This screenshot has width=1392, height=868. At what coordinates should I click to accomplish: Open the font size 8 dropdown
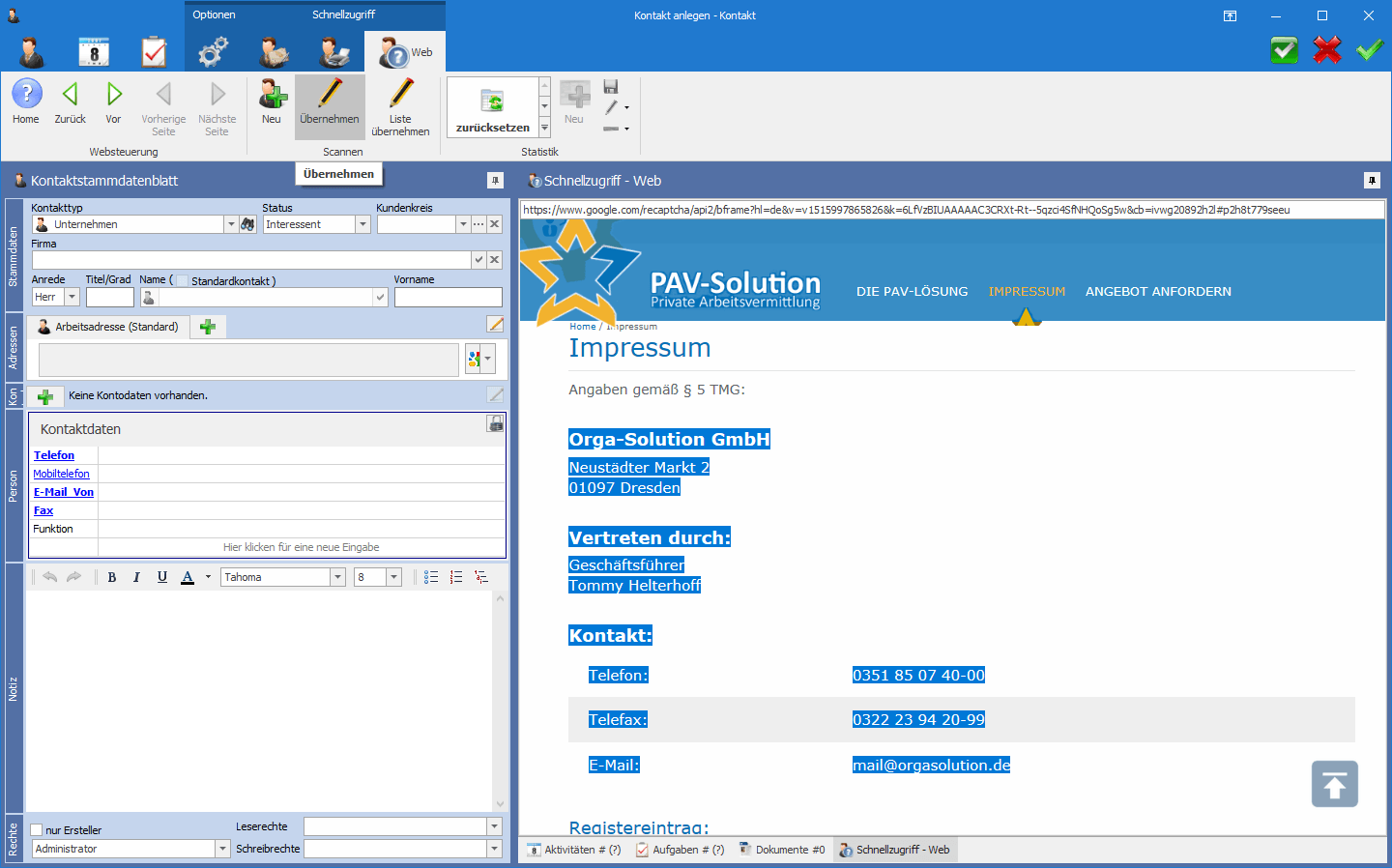(x=393, y=577)
